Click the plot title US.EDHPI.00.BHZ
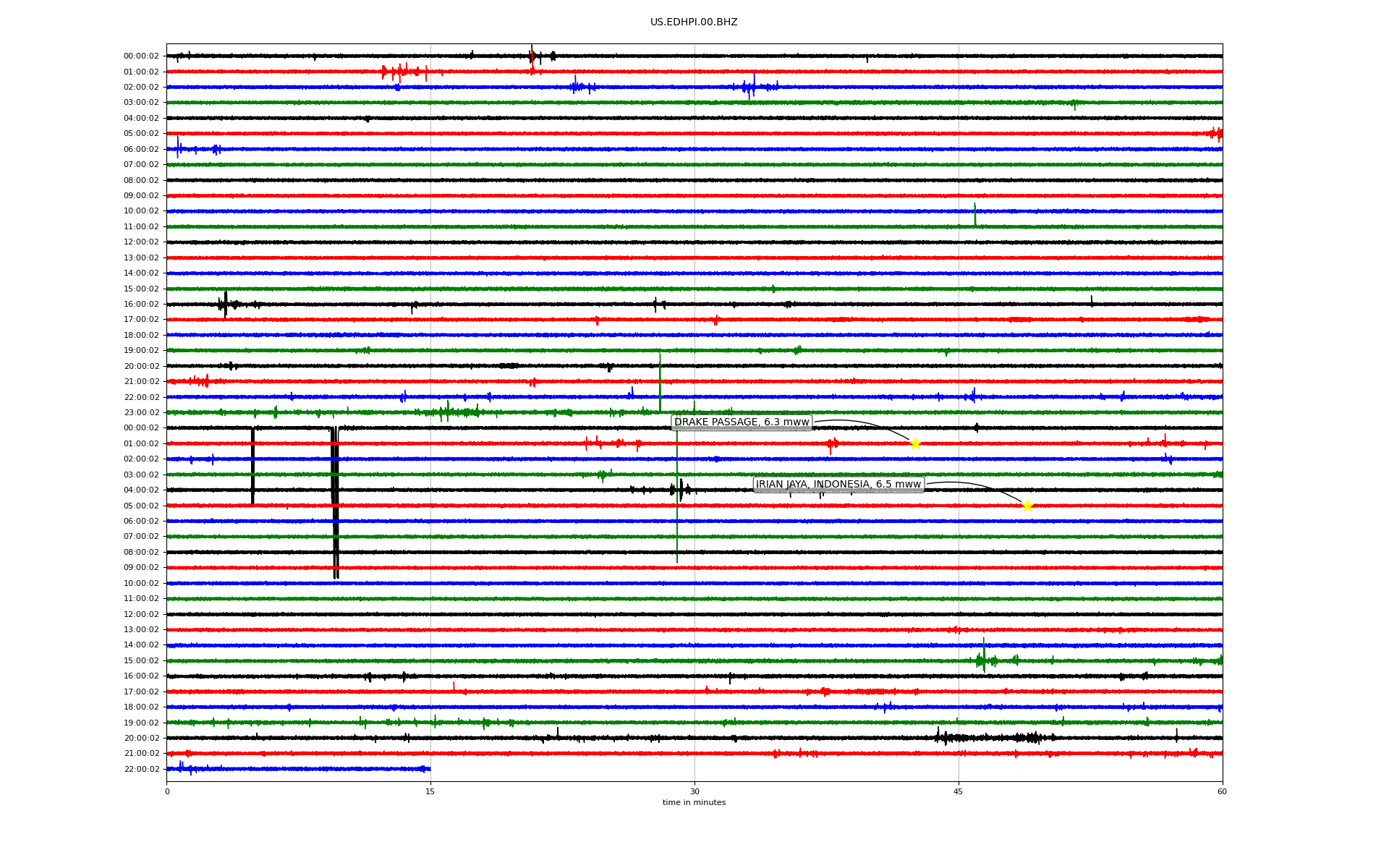 694,22
